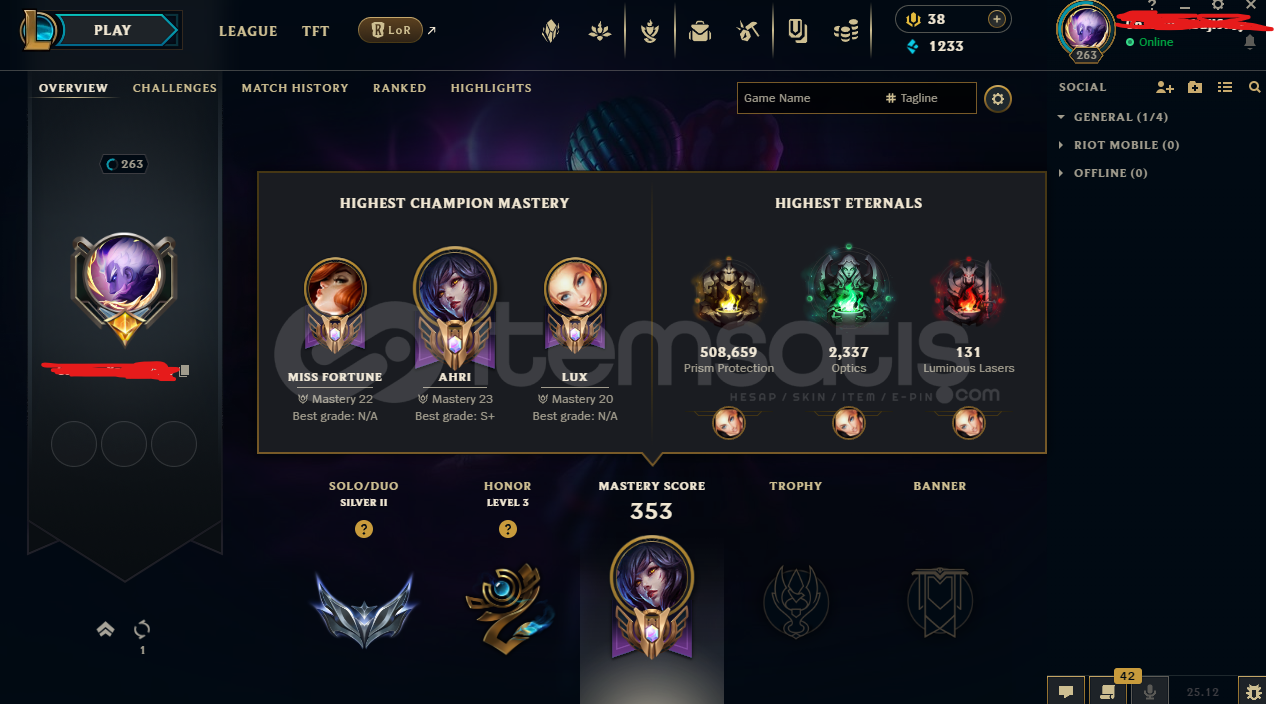
Task: Open the TFT link in navigation
Action: point(316,31)
